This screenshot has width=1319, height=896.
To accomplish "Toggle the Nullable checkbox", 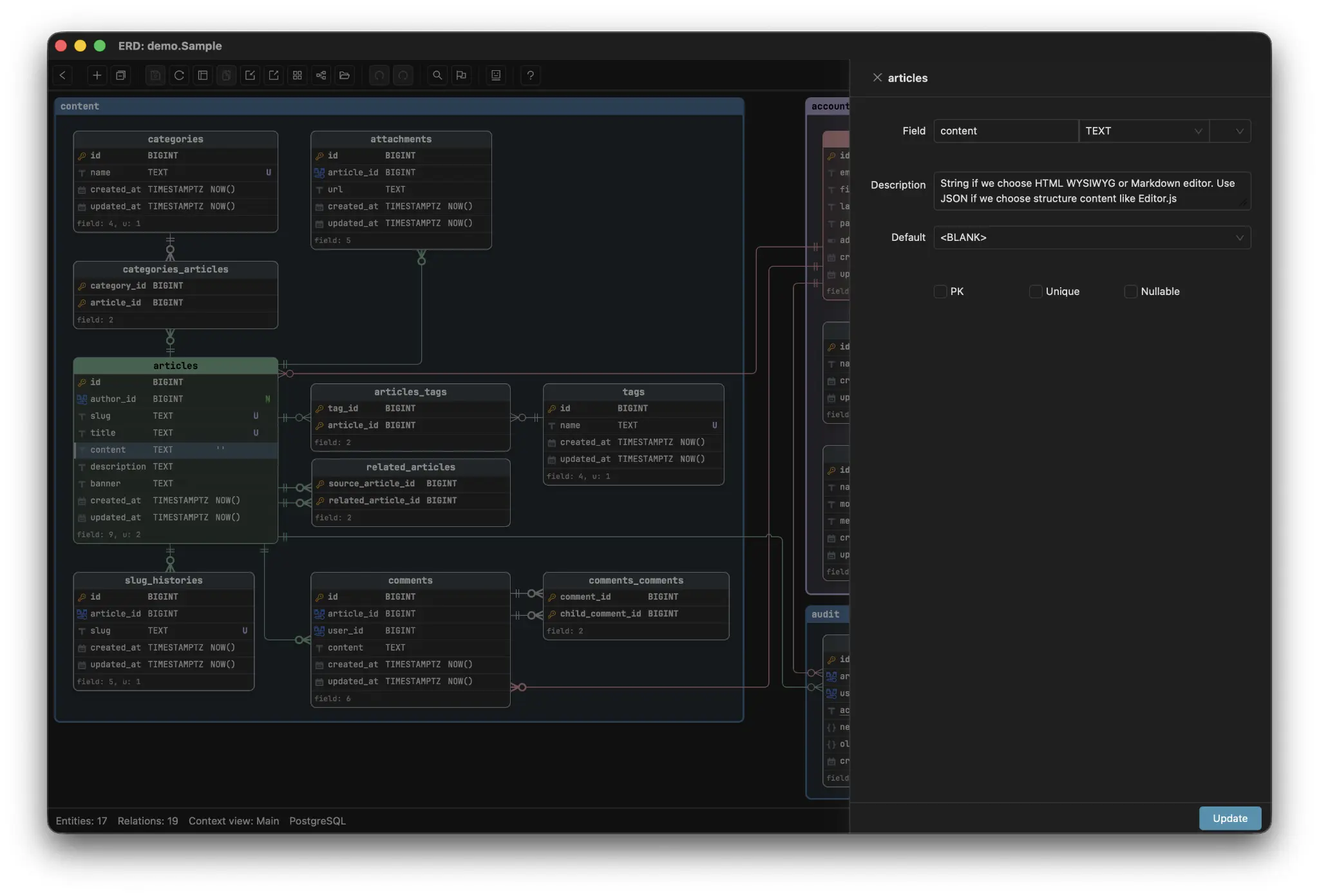I will click(1131, 292).
